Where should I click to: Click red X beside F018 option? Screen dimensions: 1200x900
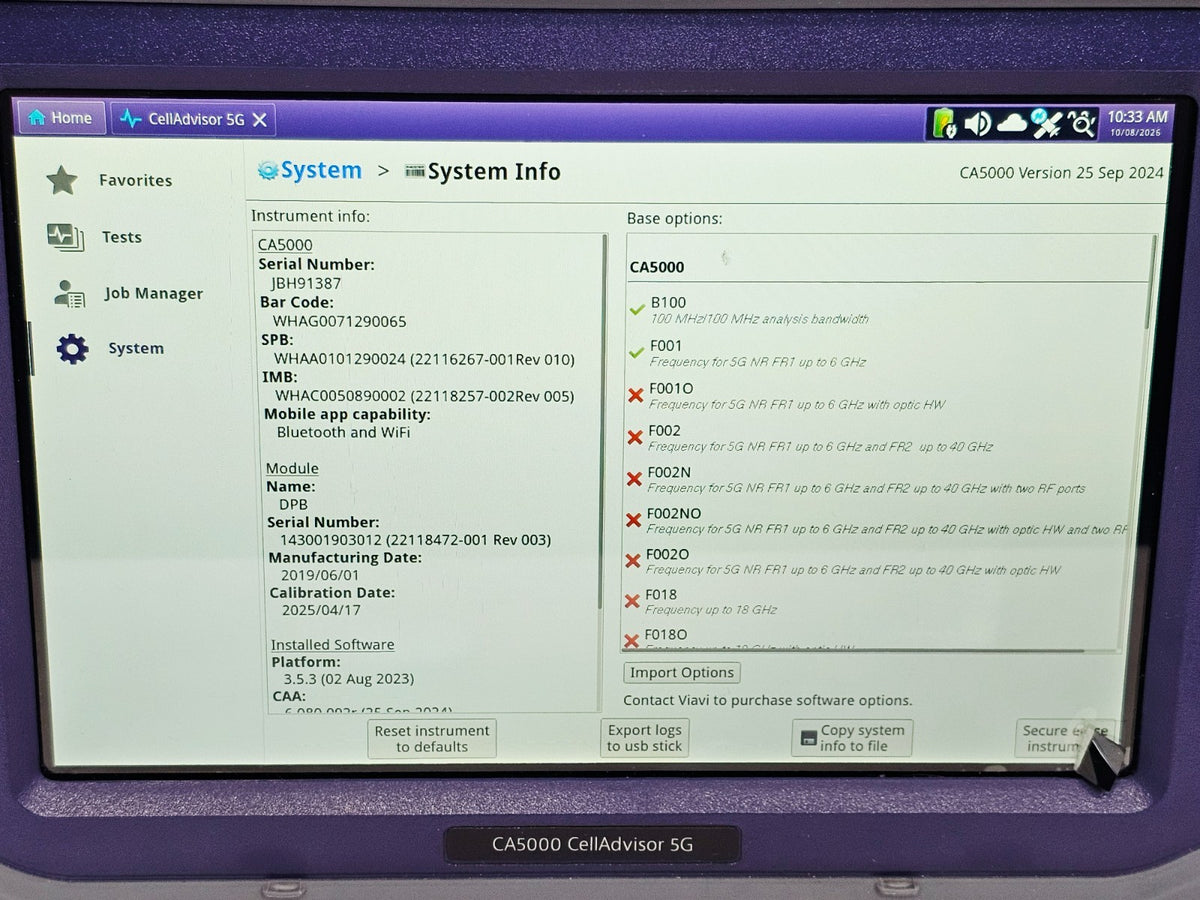point(632,601)
